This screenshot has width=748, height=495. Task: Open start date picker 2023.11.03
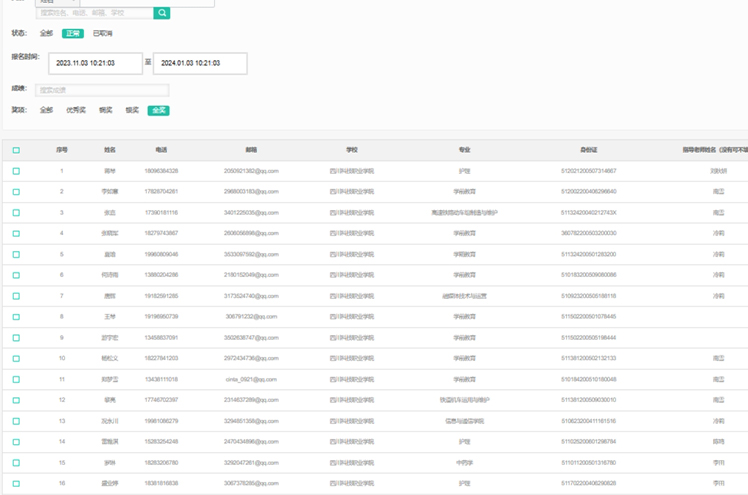tap(95, 63)
